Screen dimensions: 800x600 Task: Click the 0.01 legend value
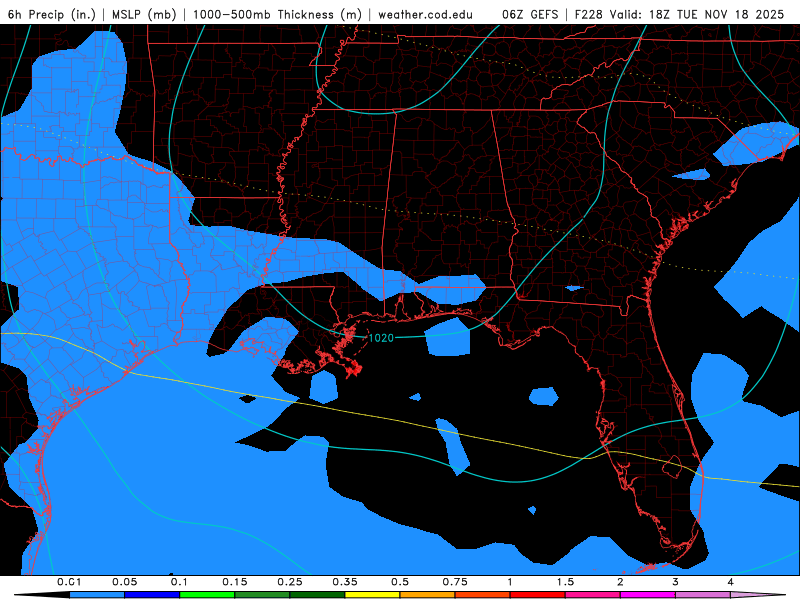click(x=69, y=582)
